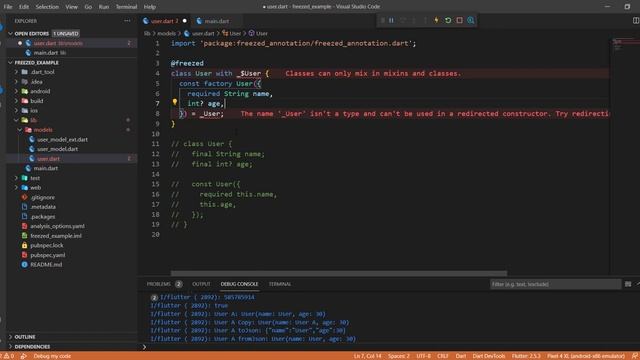The height and width of the screenshot is (360, 640).
Task: Expand the .dart_tool folder
Action: tap(42, 72)
